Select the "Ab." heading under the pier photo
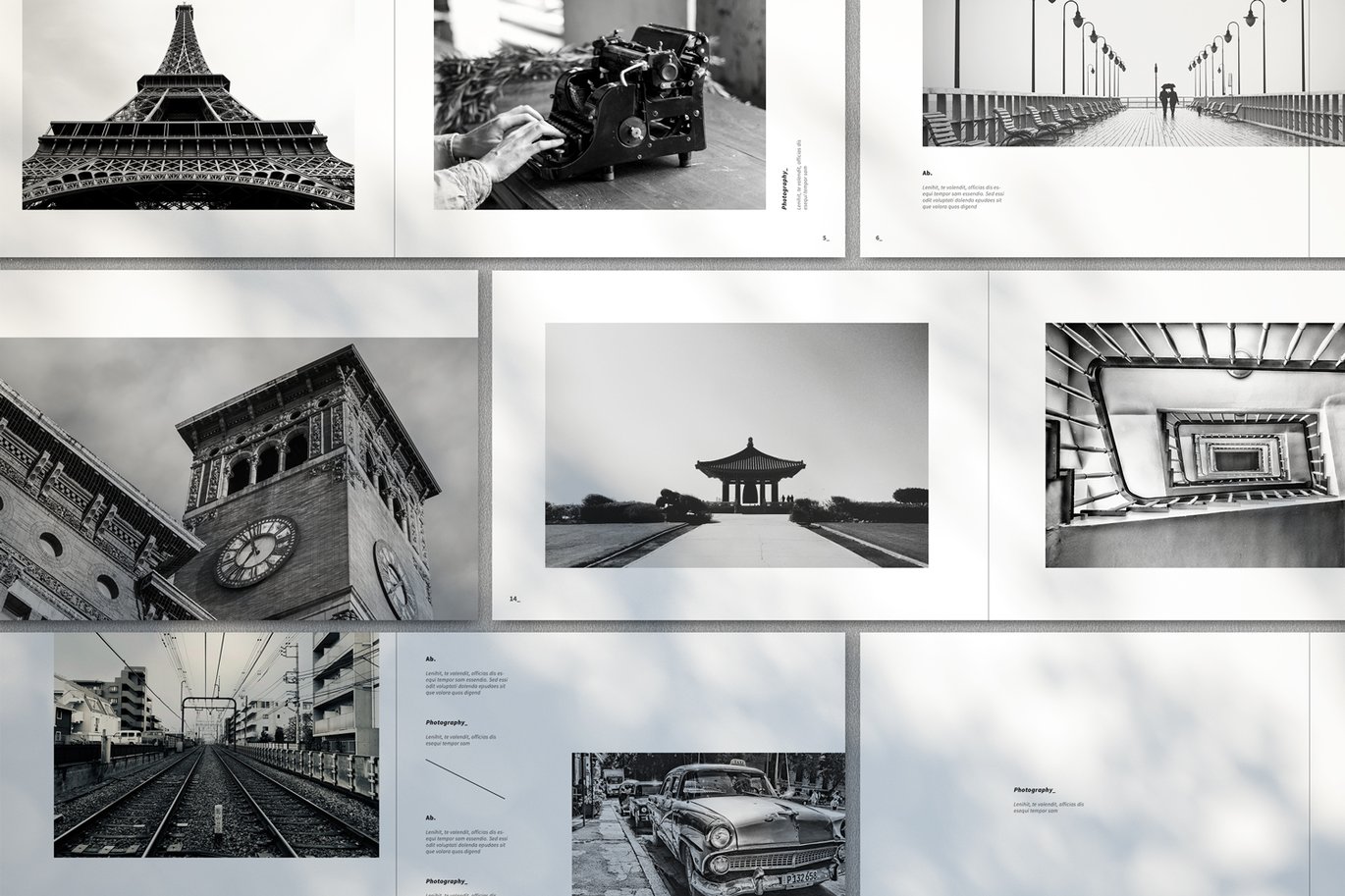 pyautogui.click(x=927, y=174)
